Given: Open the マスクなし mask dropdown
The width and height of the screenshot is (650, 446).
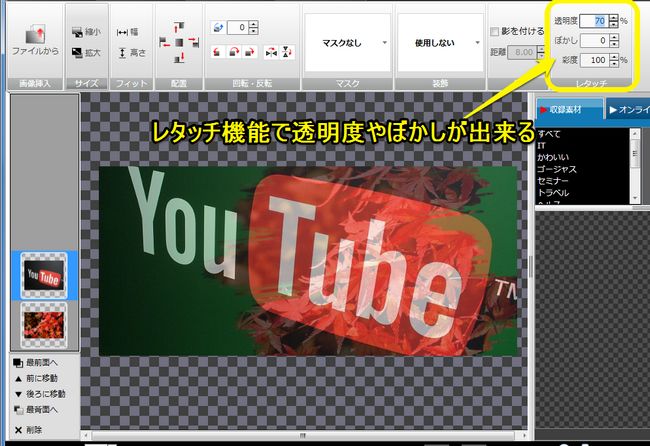Looking at the screenshot, I should [347, 43].
